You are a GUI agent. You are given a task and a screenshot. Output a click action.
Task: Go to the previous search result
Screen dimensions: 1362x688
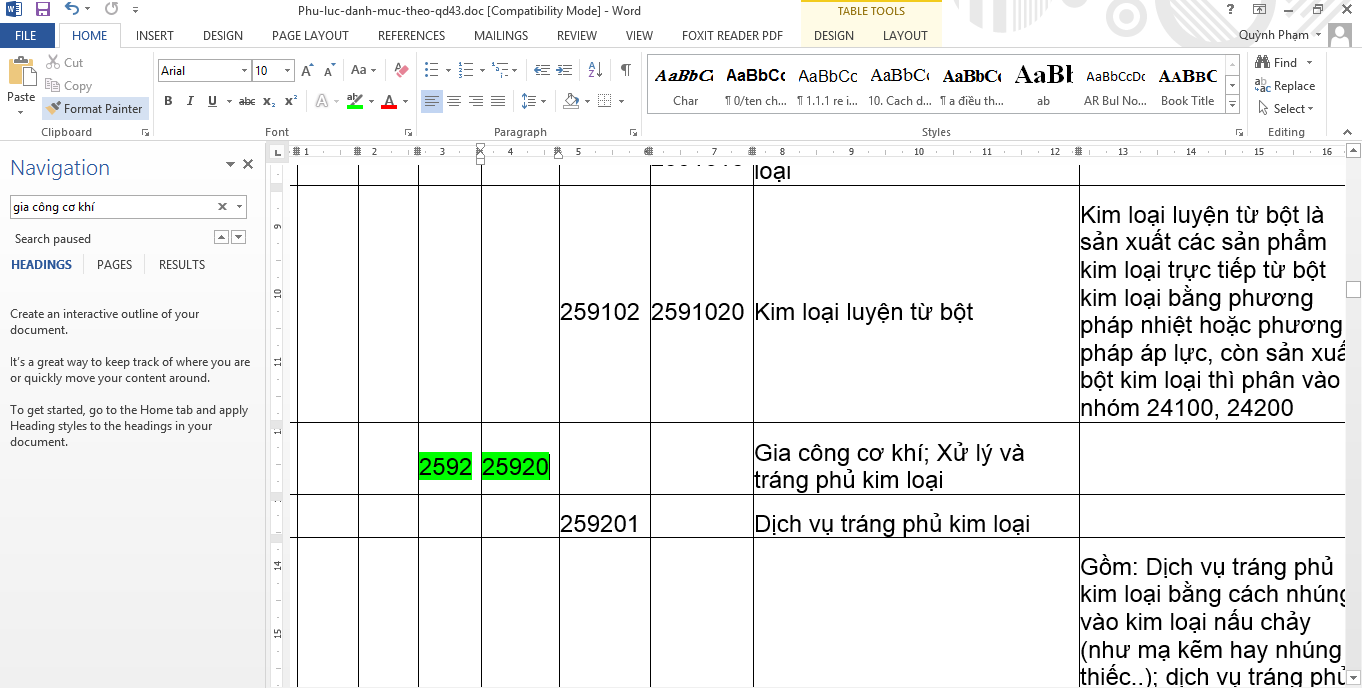point(222,237)
